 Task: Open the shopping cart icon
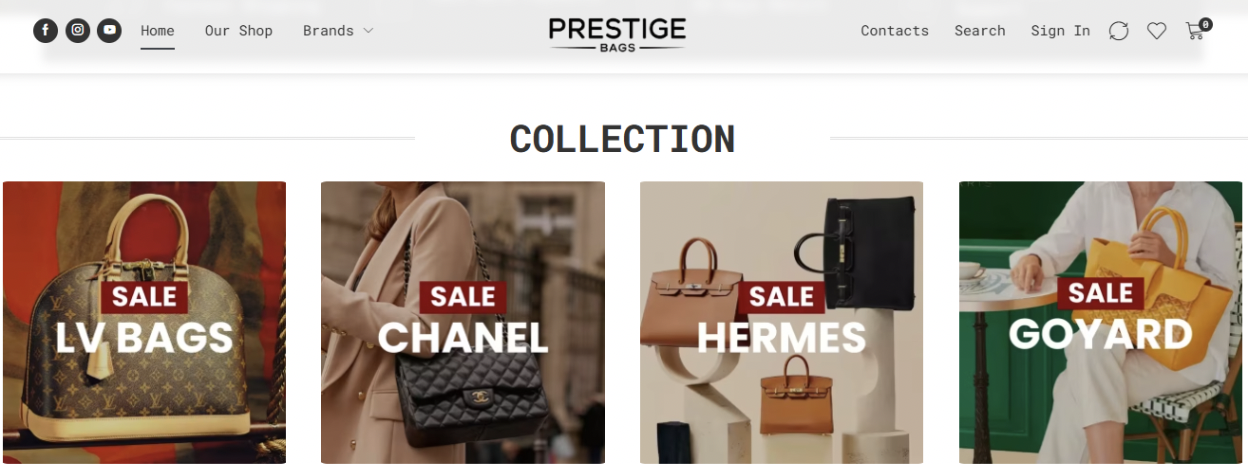coord(1194,31)
